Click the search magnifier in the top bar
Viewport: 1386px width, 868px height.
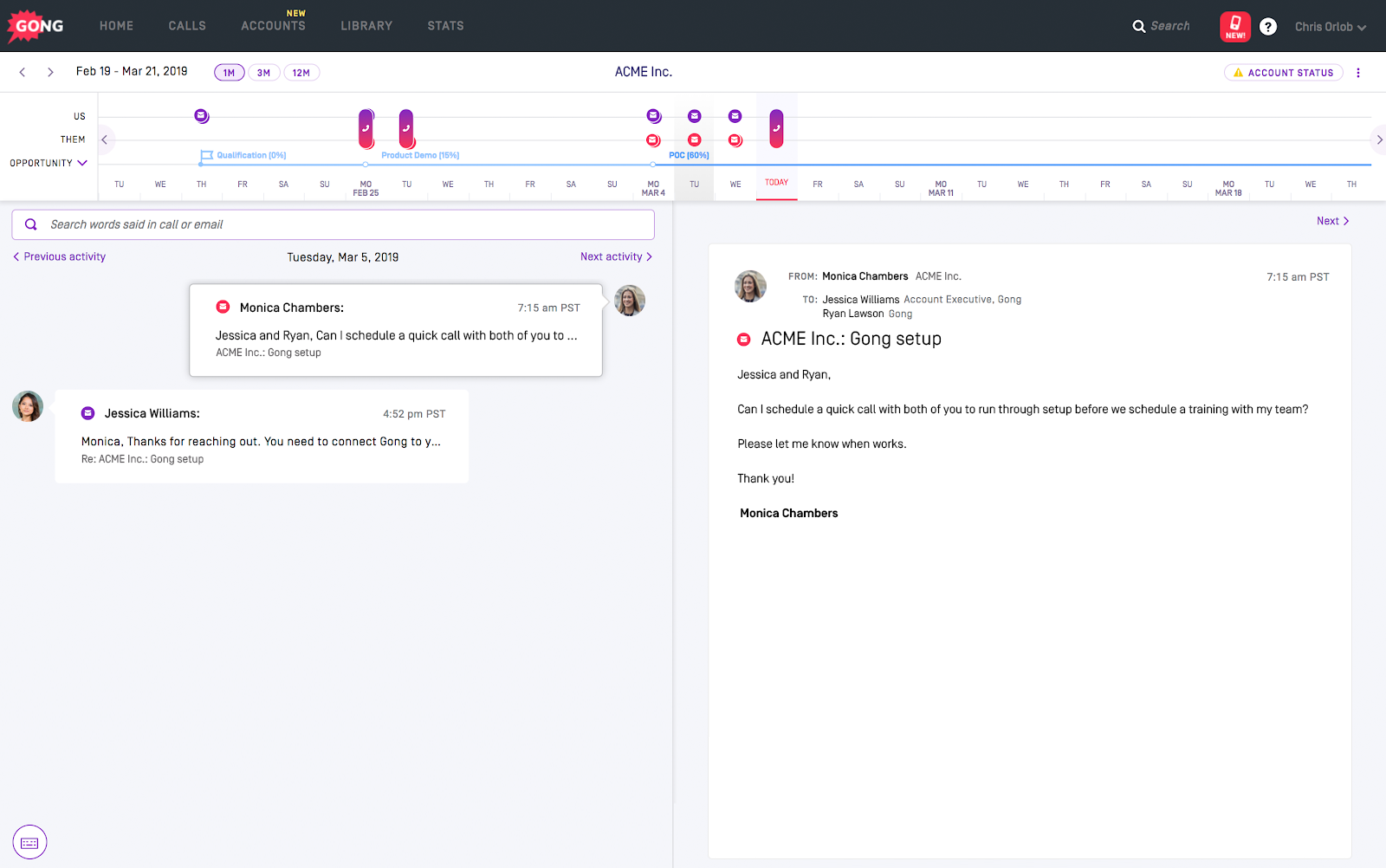point(1138,26)
